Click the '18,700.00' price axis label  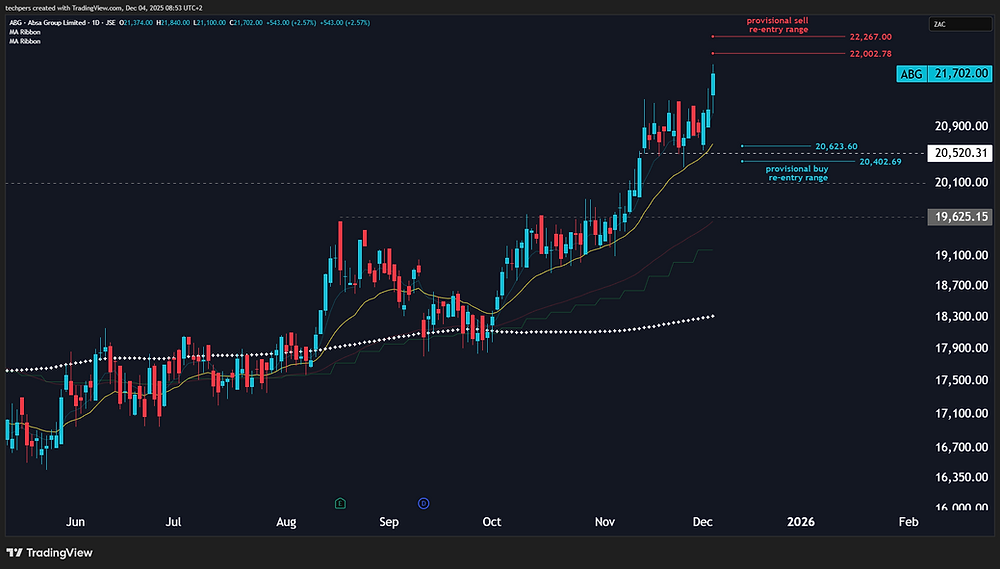[961, 285]
